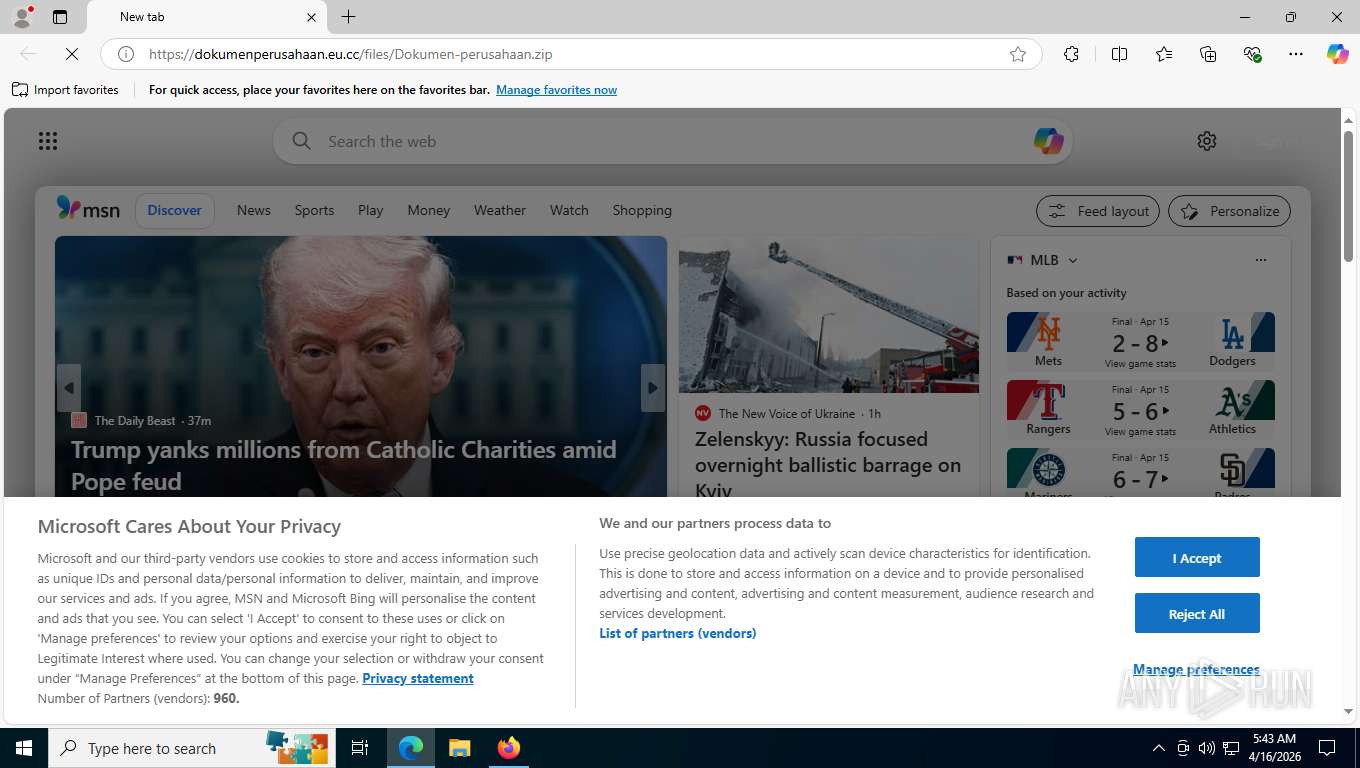
Task: View game stats for Rangers vs Athletics
Action: [x=1140, y=432]
